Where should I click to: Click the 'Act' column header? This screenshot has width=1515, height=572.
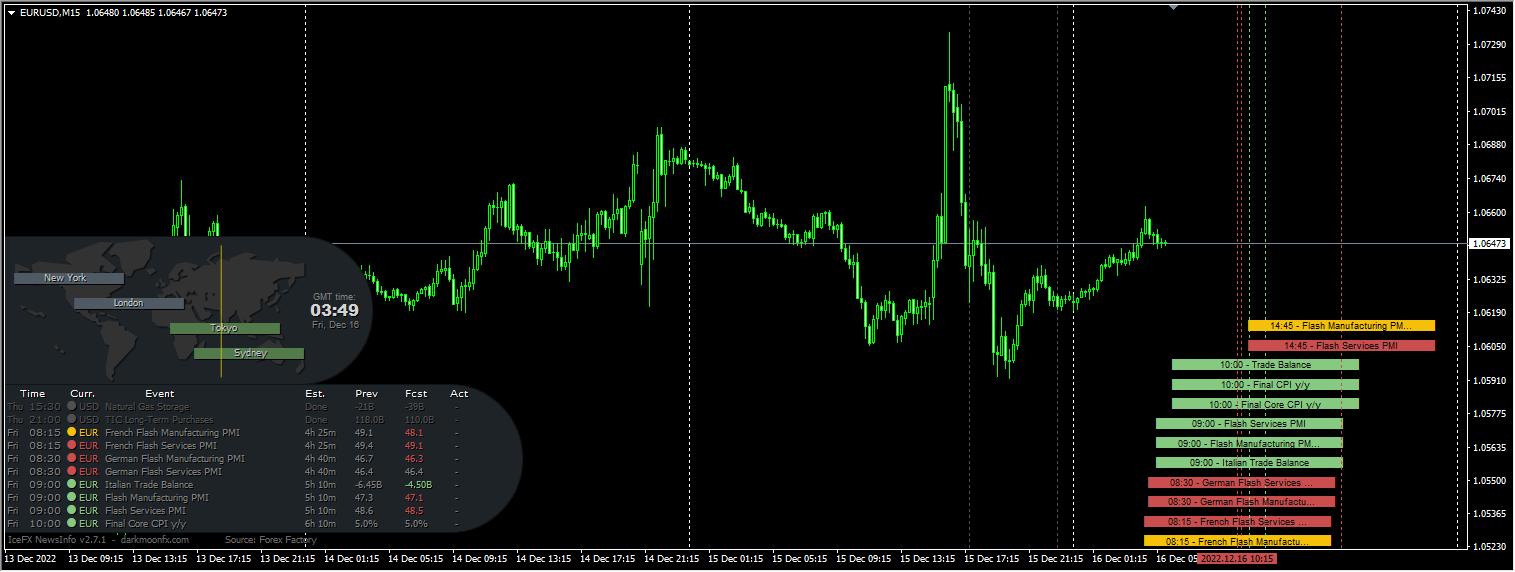(x=459, y=394)
